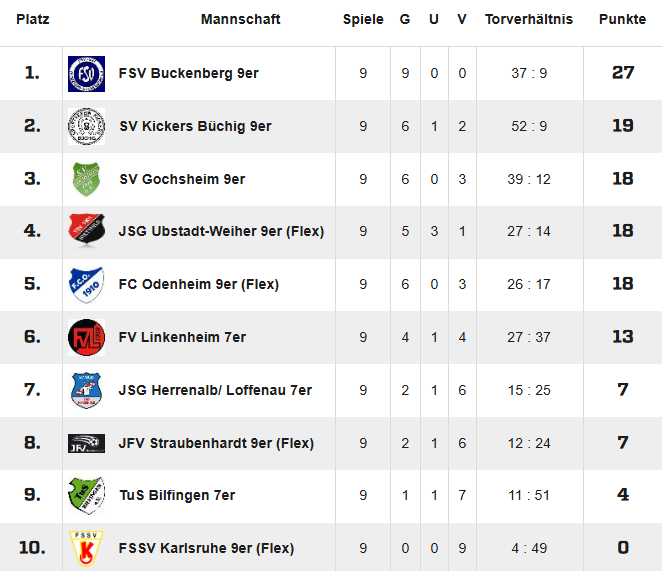The image size is (662, 571).
Task: Open the JFV Straubenhardt logo
Action: pyautogui.click(x=86, y=443)
